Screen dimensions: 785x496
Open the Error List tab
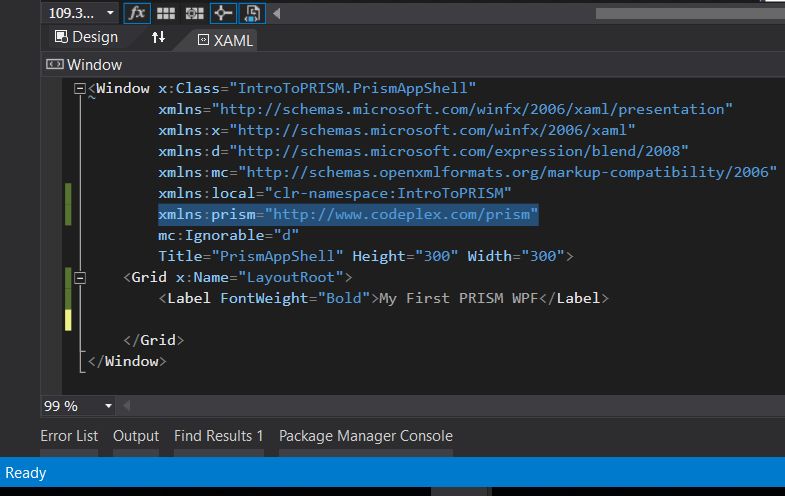pyautogui.click(x=69, y=436)
